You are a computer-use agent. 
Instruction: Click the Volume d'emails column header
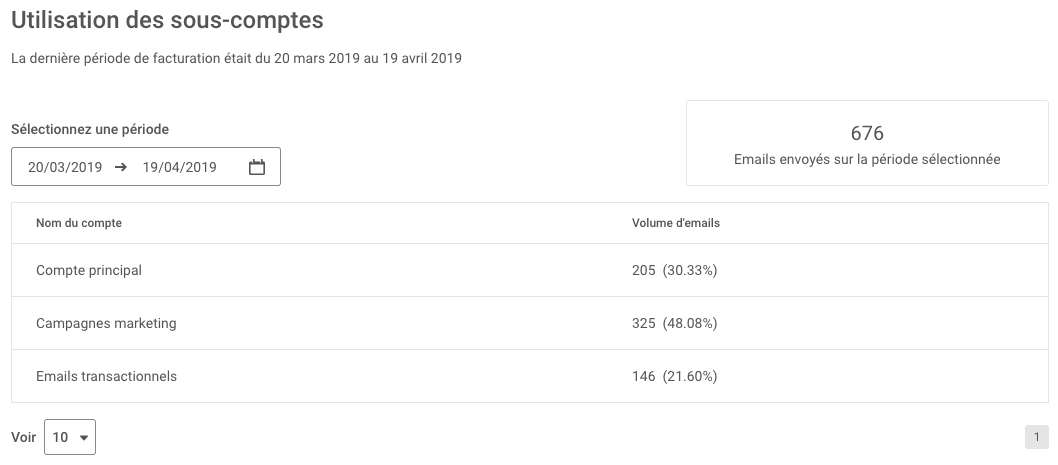675,223
